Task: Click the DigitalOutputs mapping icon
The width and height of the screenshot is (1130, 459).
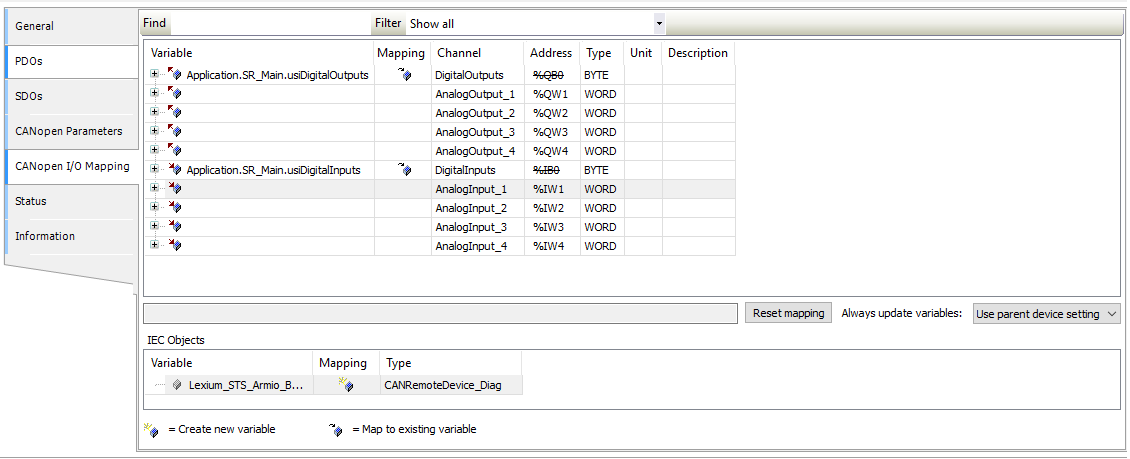Action: (x=404, y=75)
